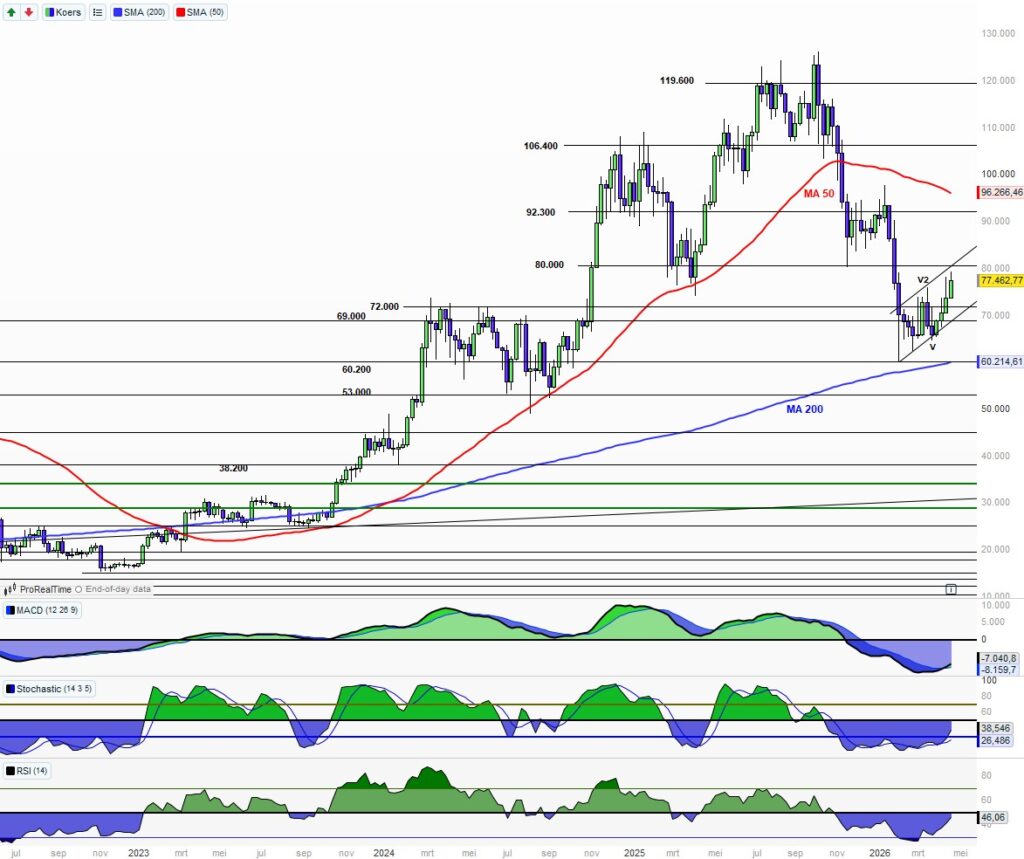This screenshot has width=1024, height=859.
Task: Click the End-of-day data label
Action: 117,589
